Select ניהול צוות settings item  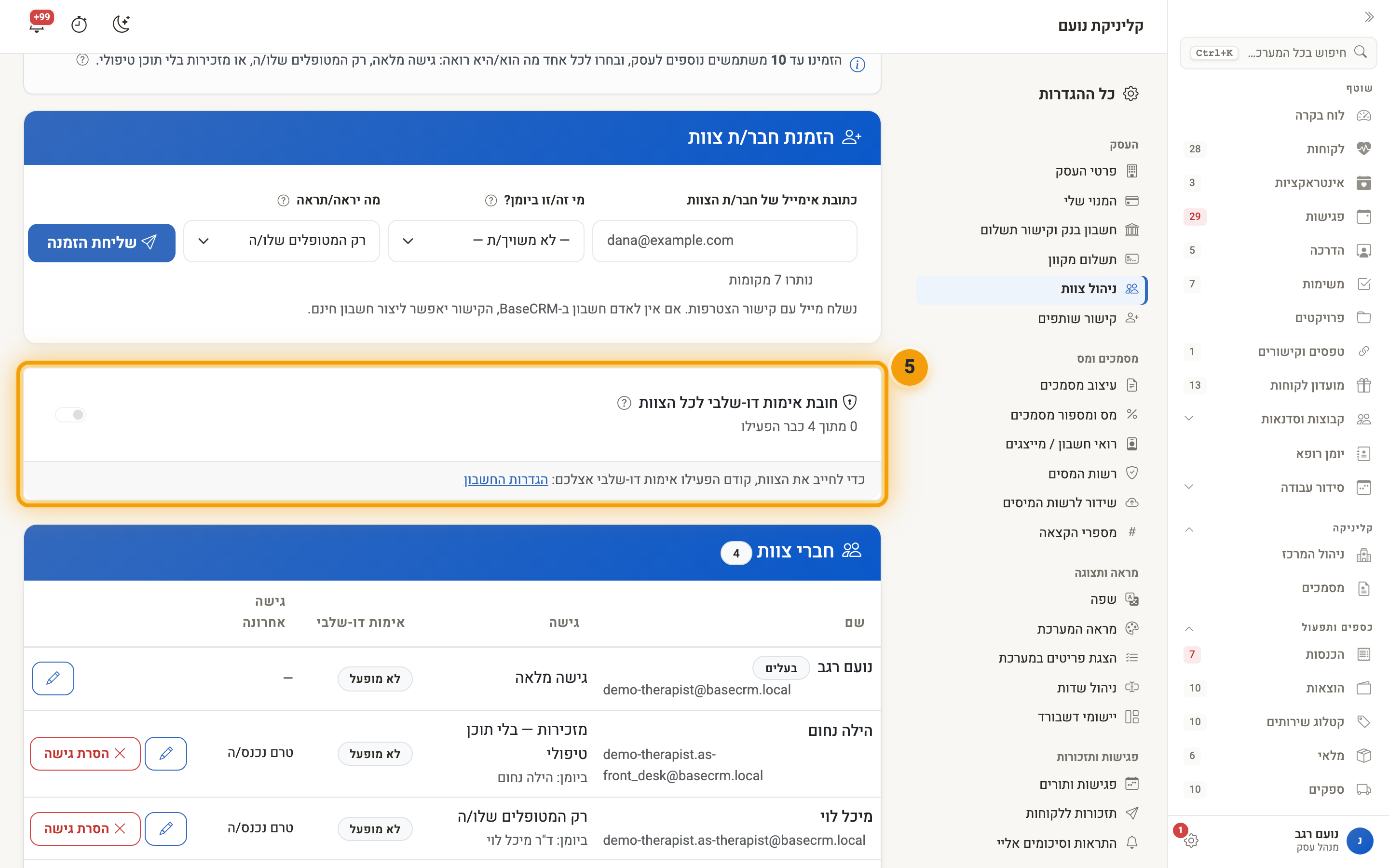pos(1032,289)
